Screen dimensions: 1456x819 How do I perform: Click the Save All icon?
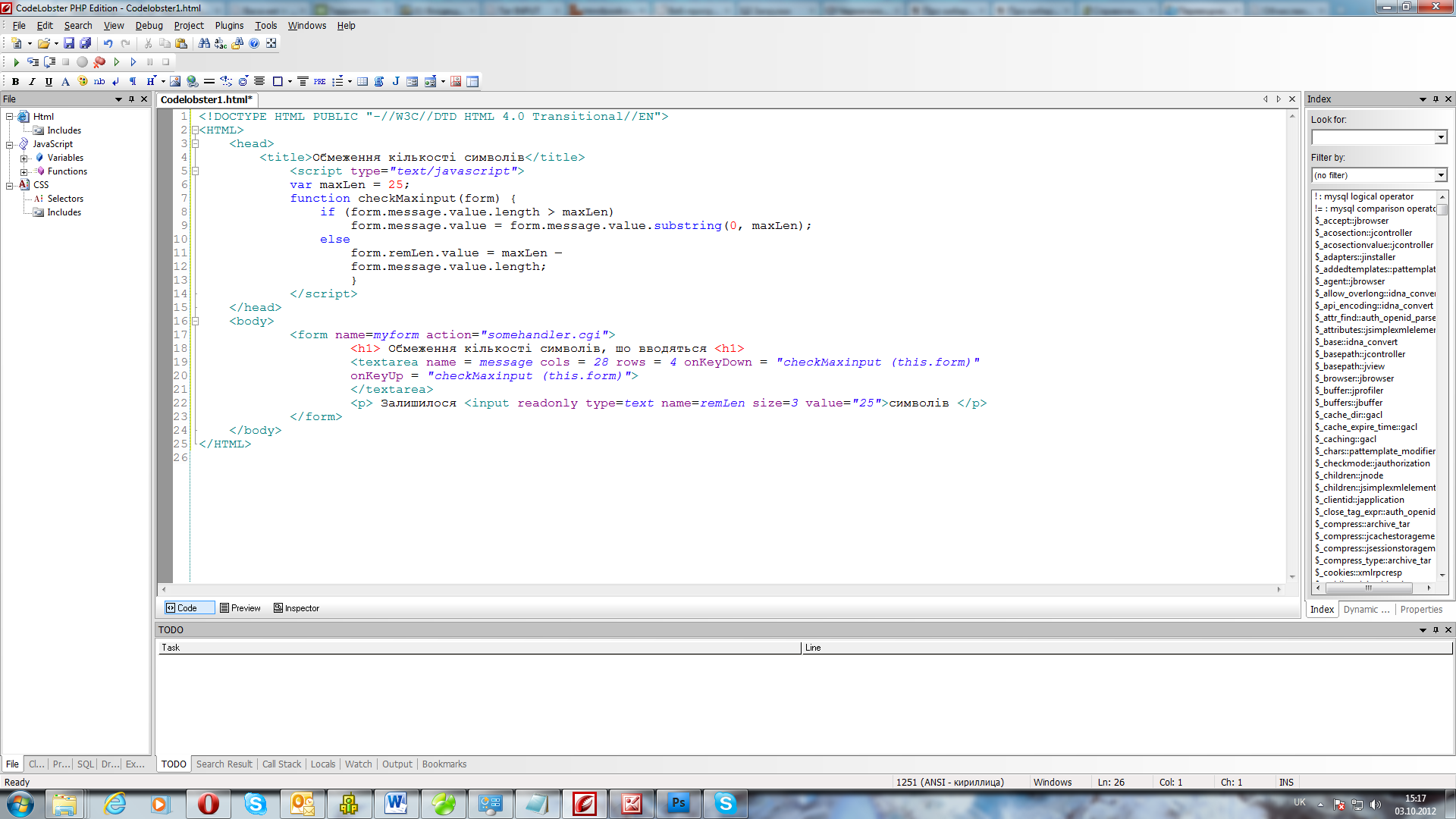[x=86, y=43]
